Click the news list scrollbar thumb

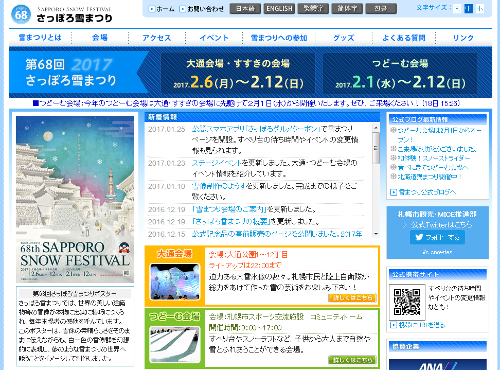376,148
